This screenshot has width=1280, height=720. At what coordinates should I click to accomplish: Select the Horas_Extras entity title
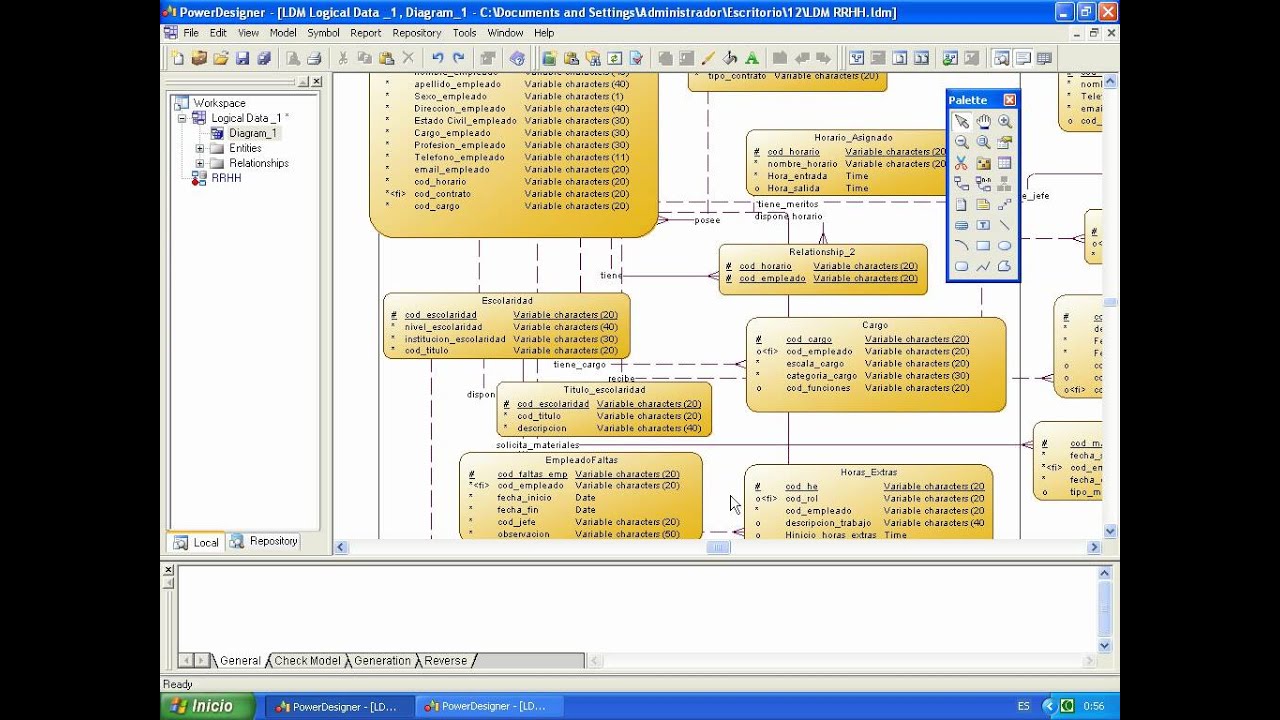[x=869, y=472]
